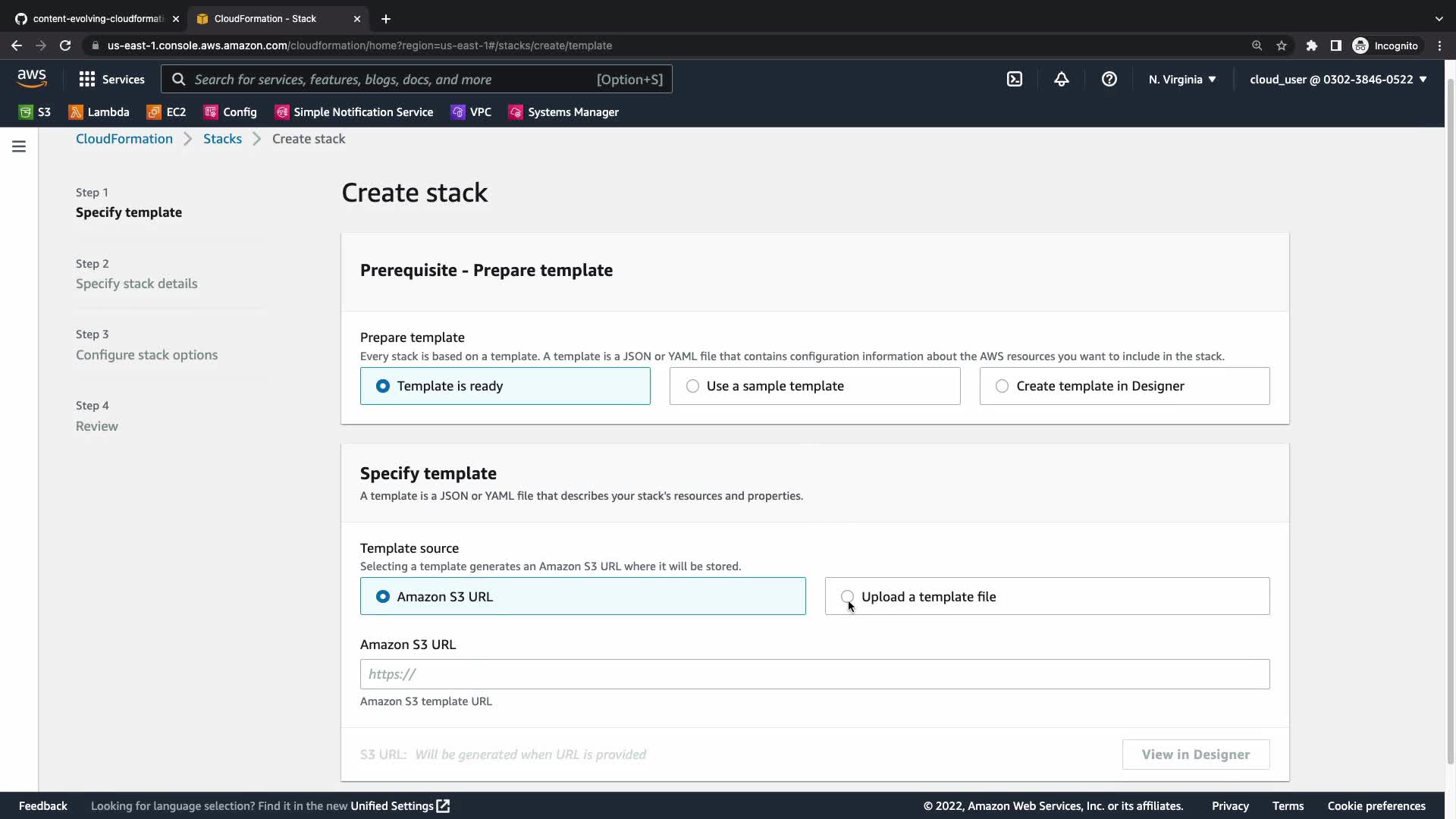Expand the N. Virginia region dropdown
Viewport: 1456px width, 819px height.
1181,79
